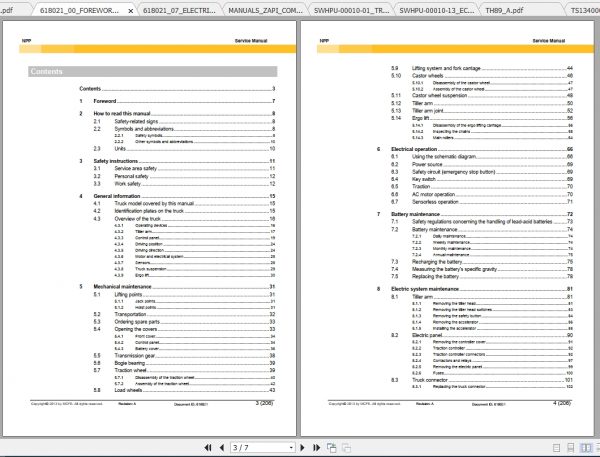The height and width of the screenshot is (457, 600).
Task: Open the page number dropdown arrow
Action: click(291, 447)
